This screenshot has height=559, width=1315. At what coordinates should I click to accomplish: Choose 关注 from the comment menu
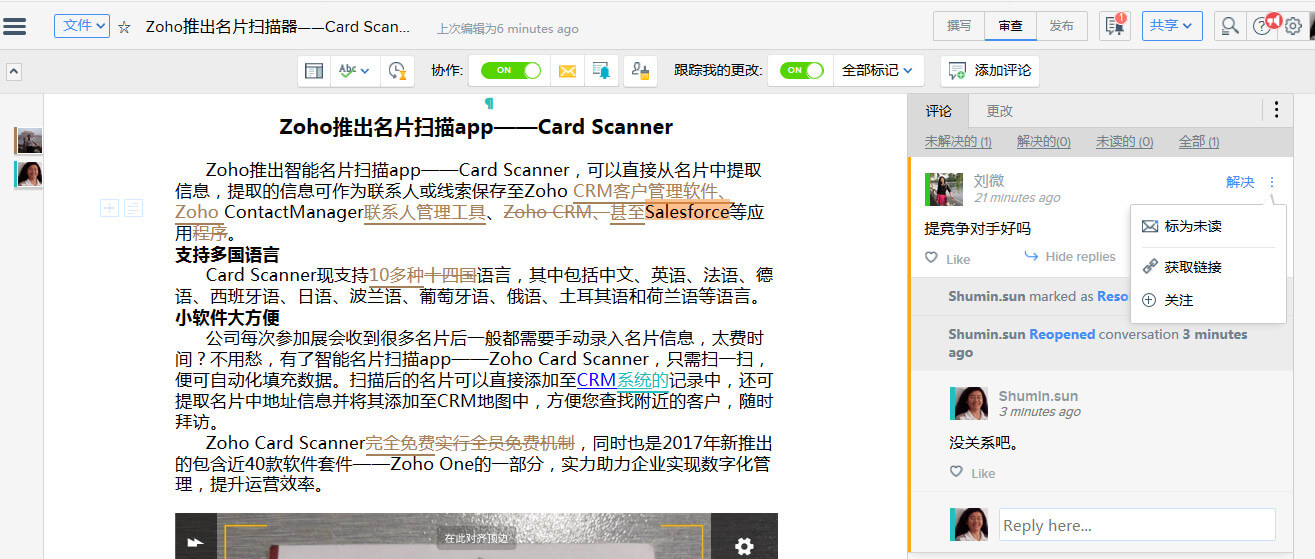pos(1208,300)
